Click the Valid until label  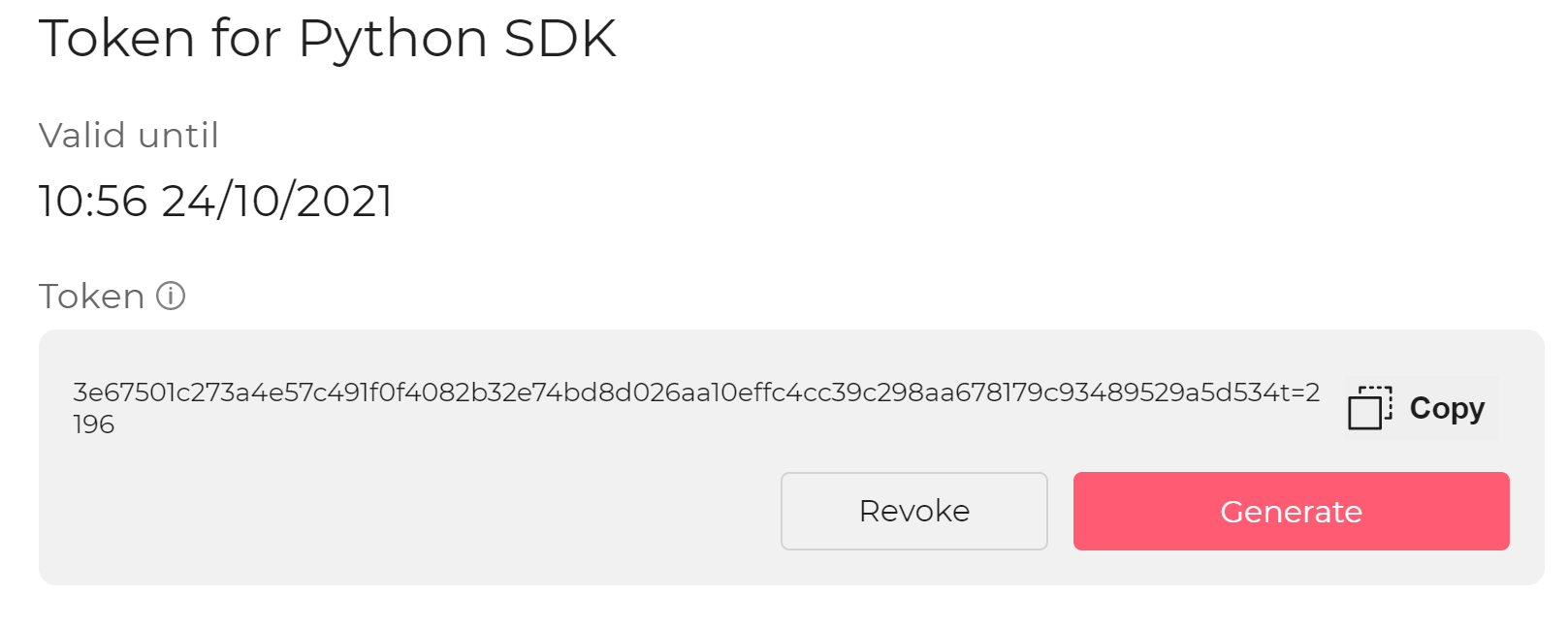(129, 136)
